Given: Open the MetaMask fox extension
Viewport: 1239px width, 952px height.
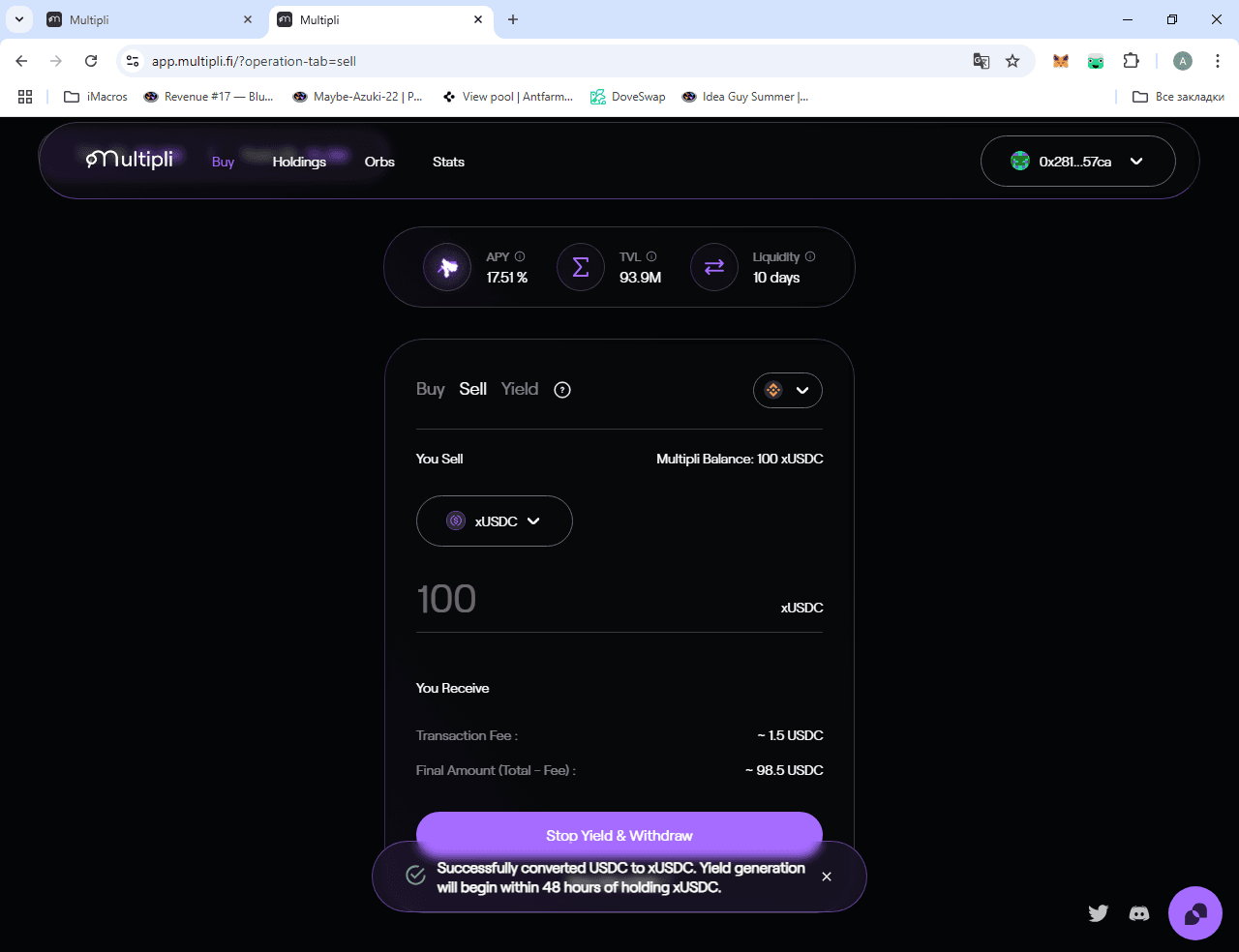Looking at the screenshot, I should coord(1061,61).
